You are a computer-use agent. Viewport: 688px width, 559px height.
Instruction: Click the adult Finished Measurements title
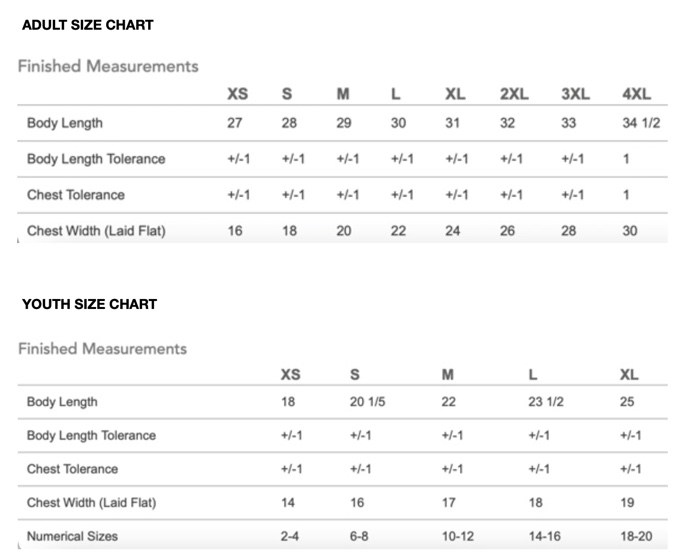pos(108,66)
